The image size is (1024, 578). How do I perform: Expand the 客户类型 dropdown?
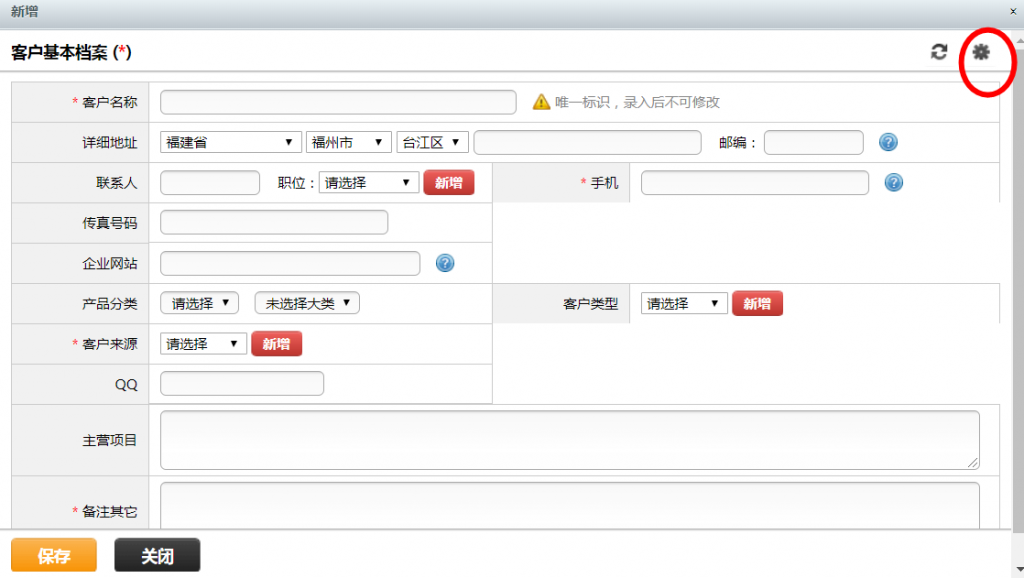[684, 304]
